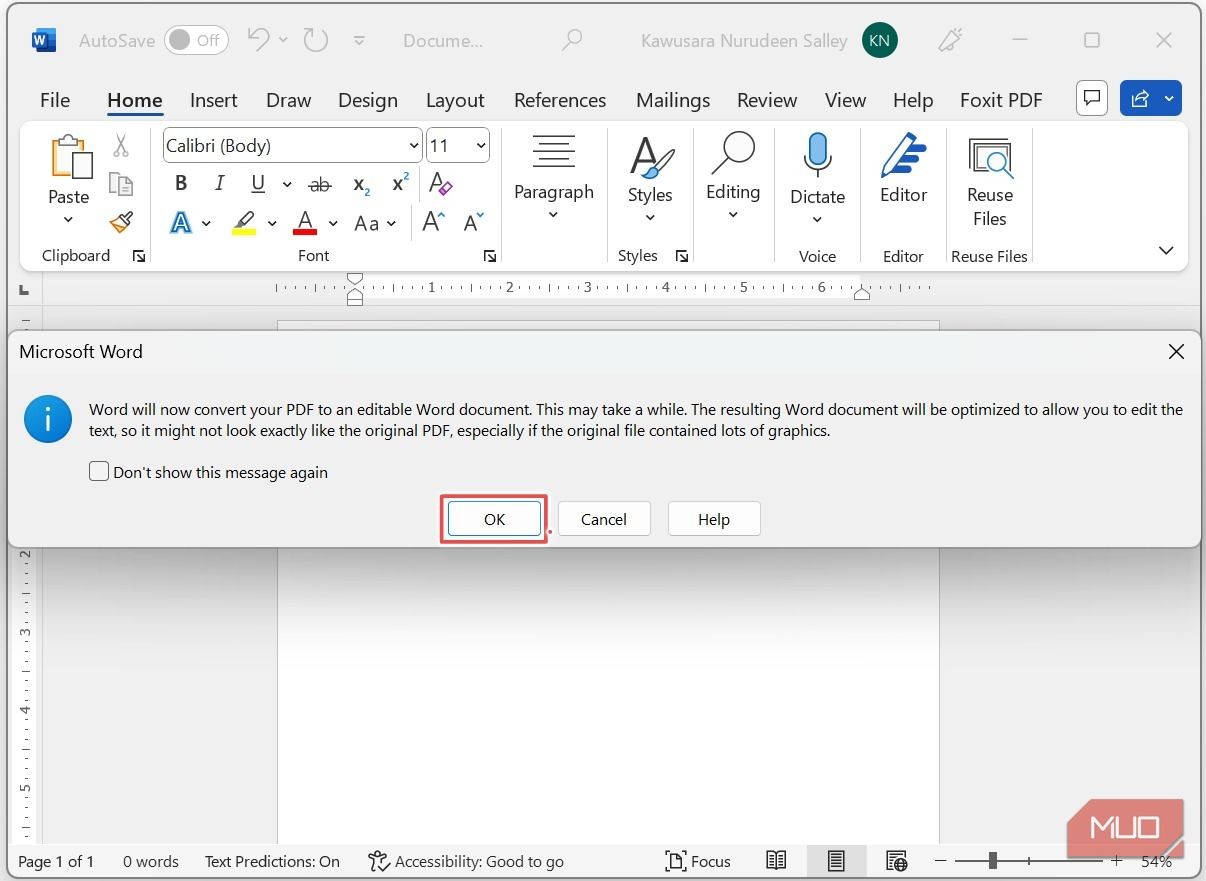Open the Insert tab
The width and height of the screenshot is (1206, 881).
[214, 100]
